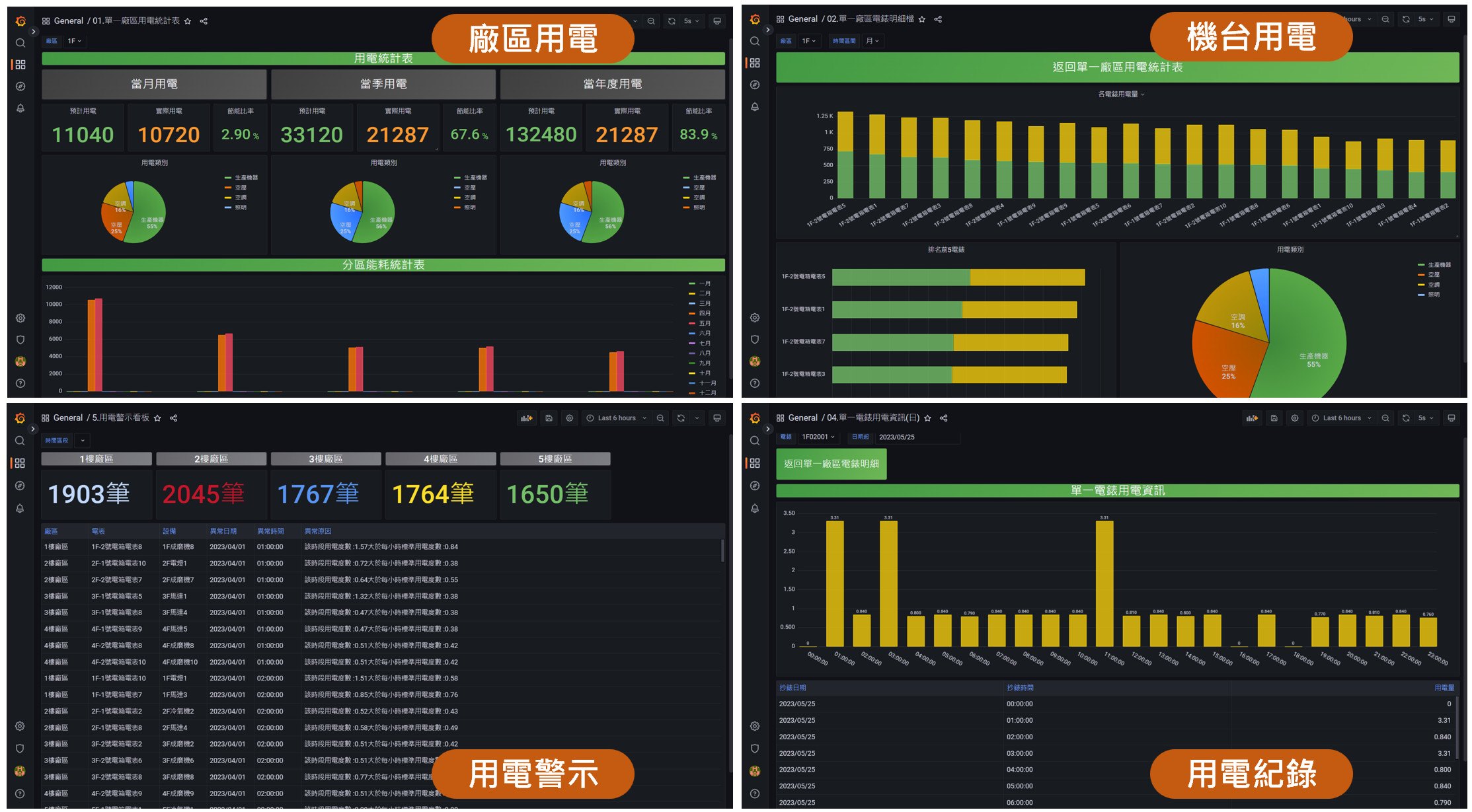Refresh the 04.單一電錶用電資訊(日) dashboard

(1406, 418)
